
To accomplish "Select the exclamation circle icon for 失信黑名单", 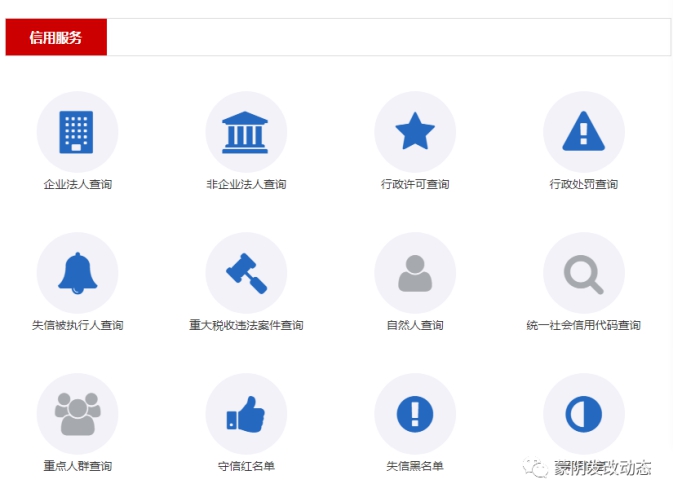I will click(415, 414).
